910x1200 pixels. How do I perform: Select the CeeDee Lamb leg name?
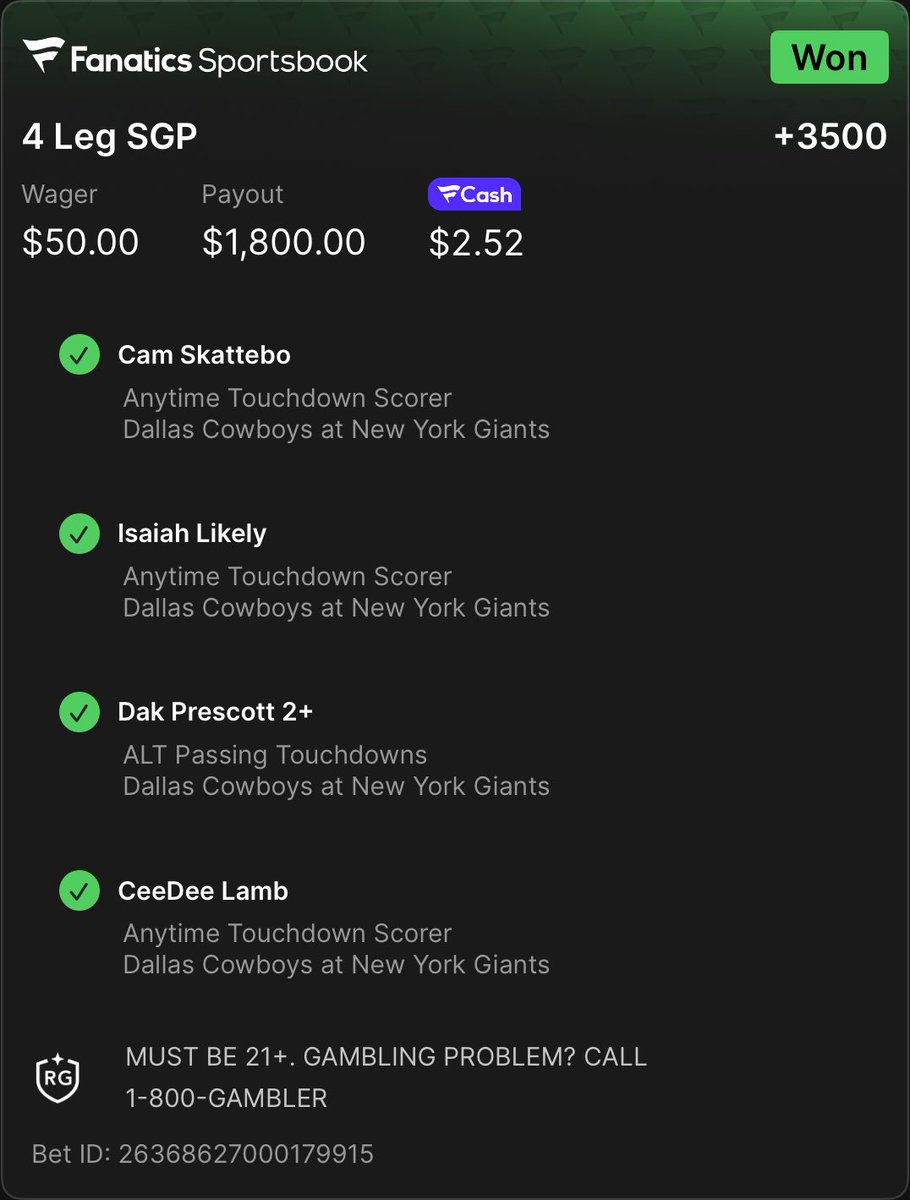point(203,890)
